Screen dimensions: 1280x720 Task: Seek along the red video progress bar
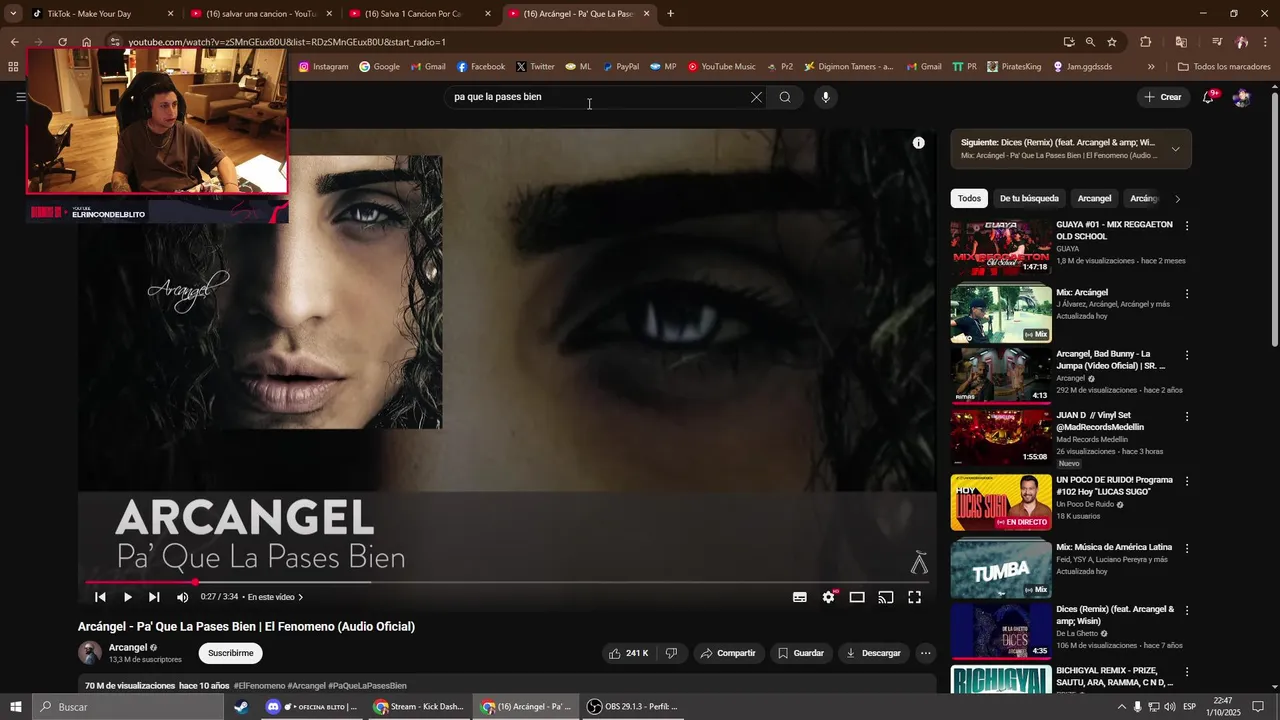(507, 582)
